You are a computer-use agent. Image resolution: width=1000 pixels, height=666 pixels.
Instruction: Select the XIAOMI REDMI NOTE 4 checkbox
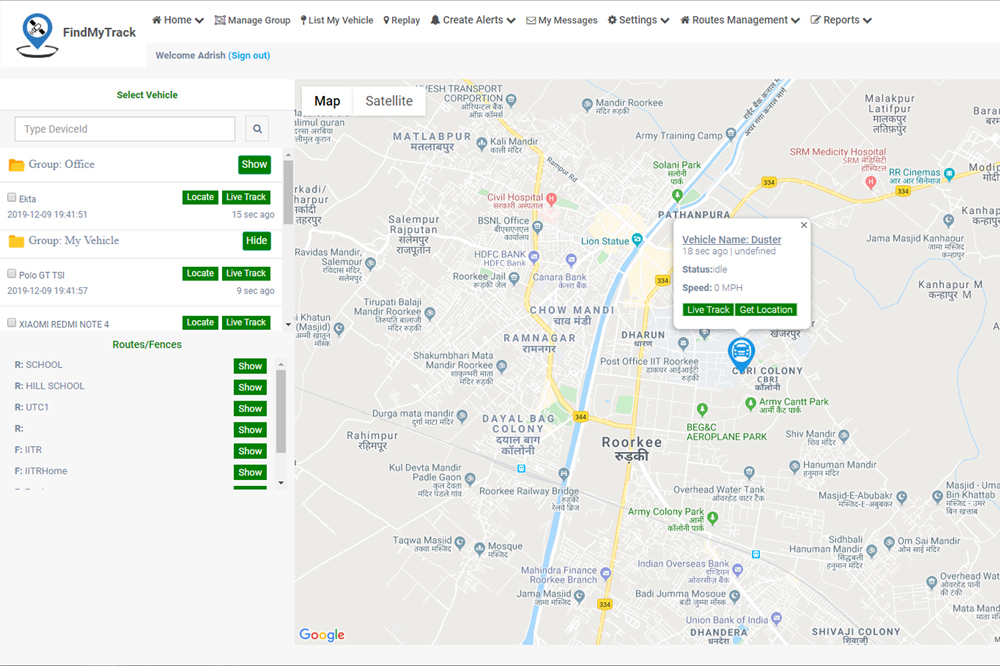pyautogui.click(x=12, y=323)
